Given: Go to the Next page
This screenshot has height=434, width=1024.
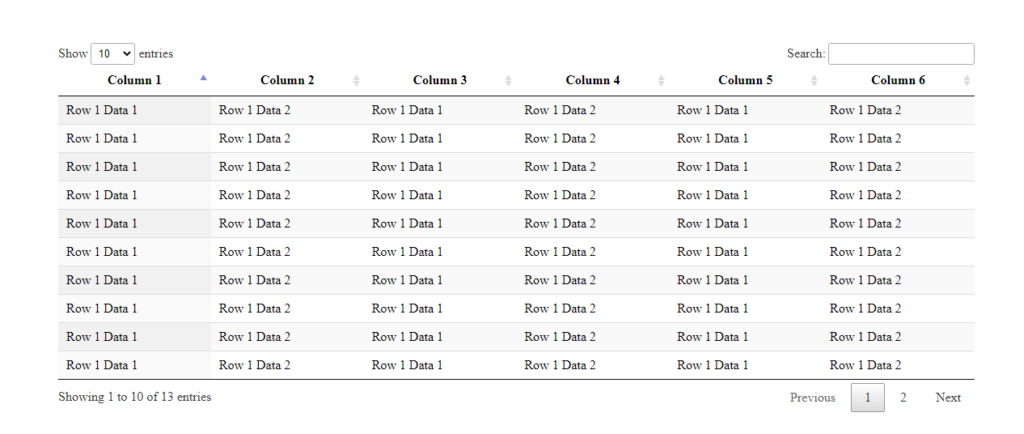Looking at the screenshot, I should pos(948,397).
